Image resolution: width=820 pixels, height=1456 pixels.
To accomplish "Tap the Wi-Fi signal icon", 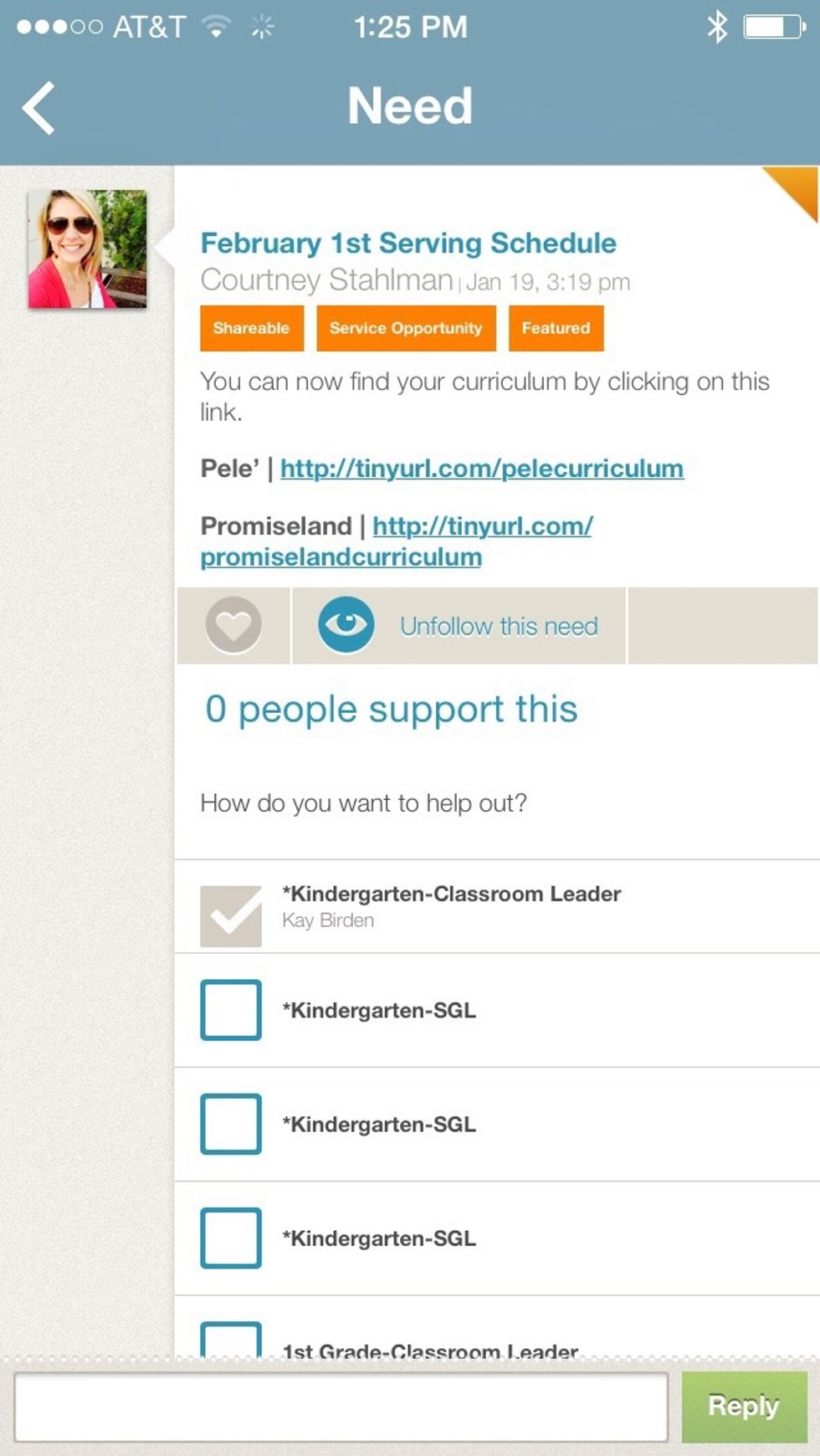I will point(217,28).
